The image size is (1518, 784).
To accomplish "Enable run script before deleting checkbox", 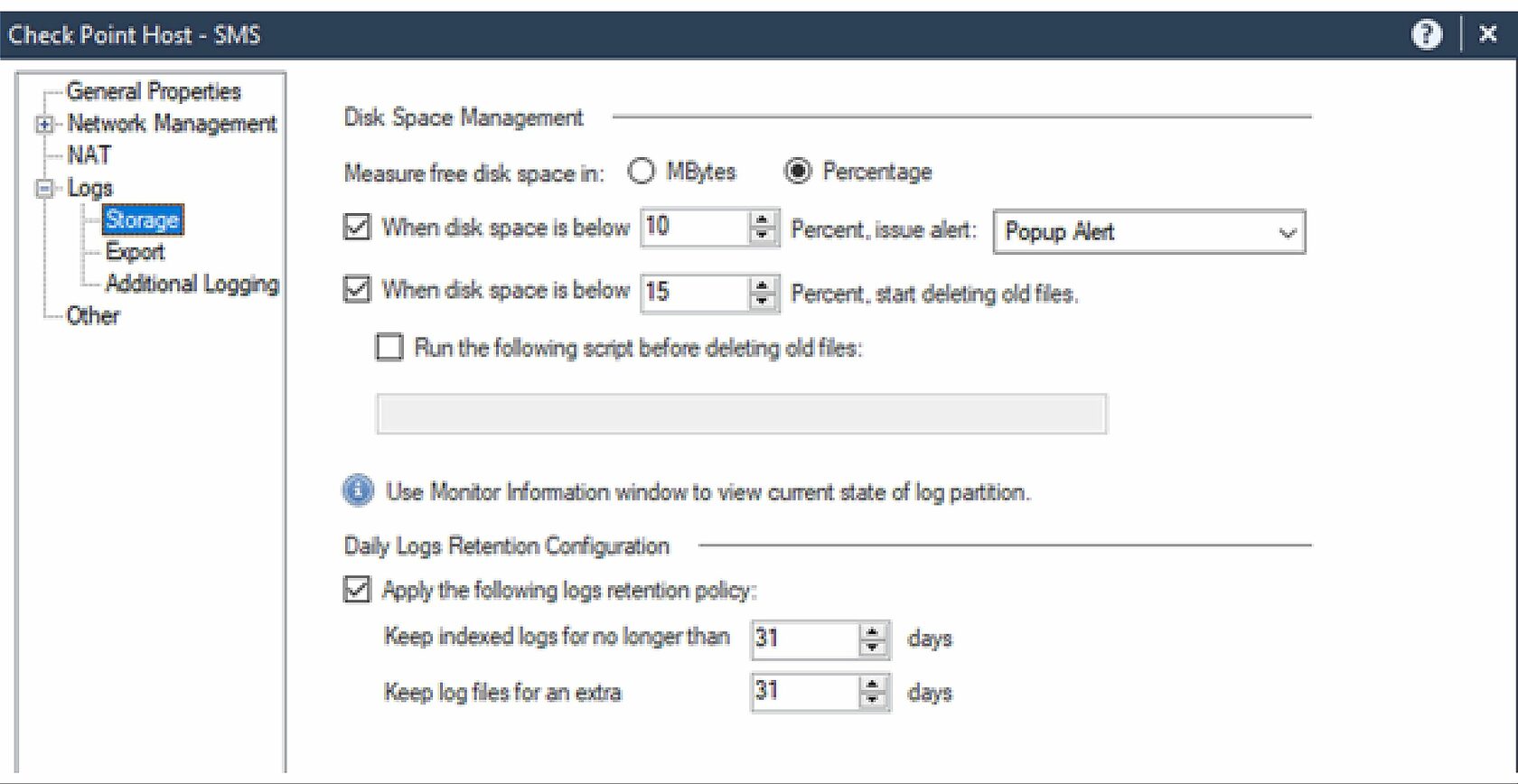I will pos(389,348).
